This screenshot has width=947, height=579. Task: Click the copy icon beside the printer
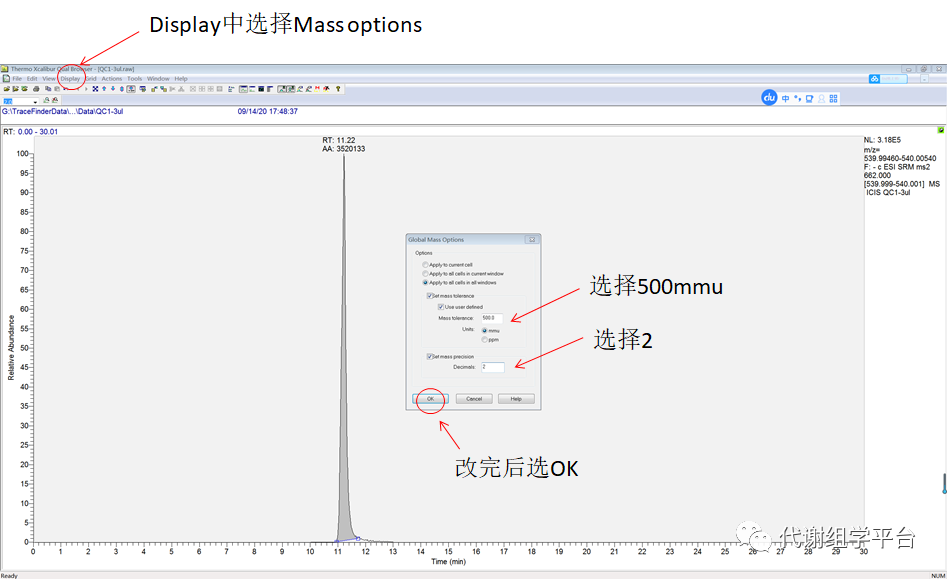click(48, 89)
